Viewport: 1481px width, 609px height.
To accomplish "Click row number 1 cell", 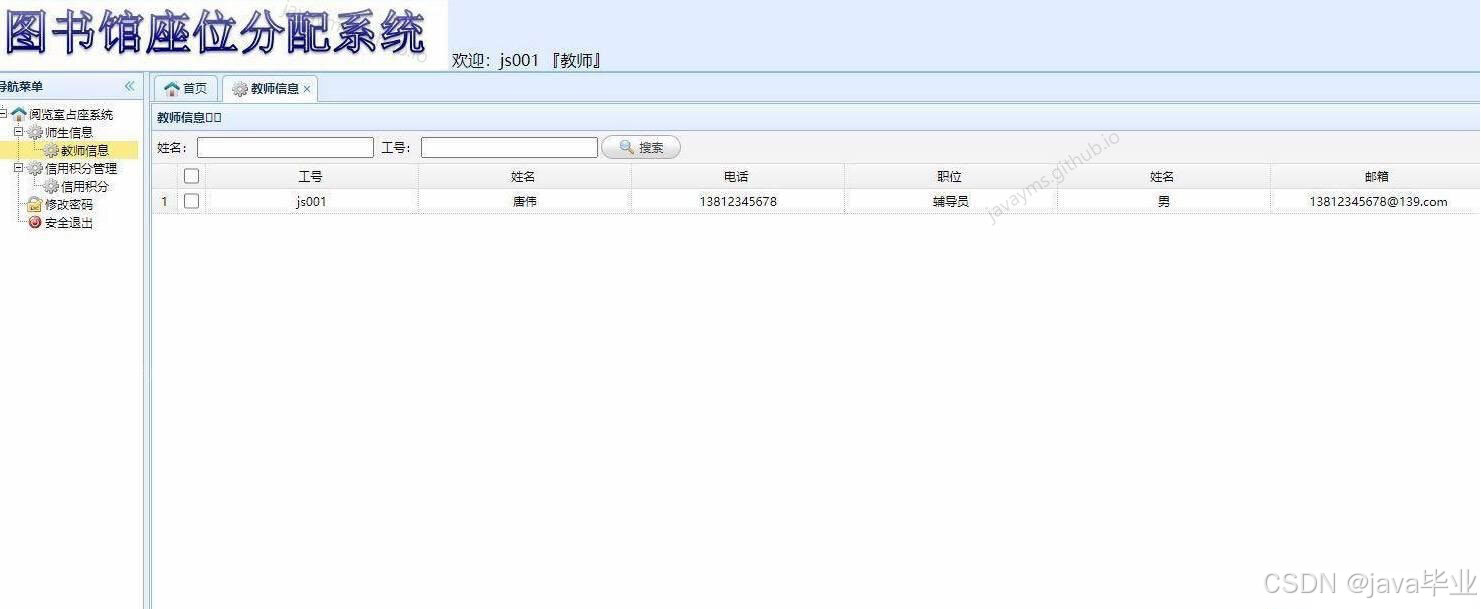I will click(x=165, y=201).
